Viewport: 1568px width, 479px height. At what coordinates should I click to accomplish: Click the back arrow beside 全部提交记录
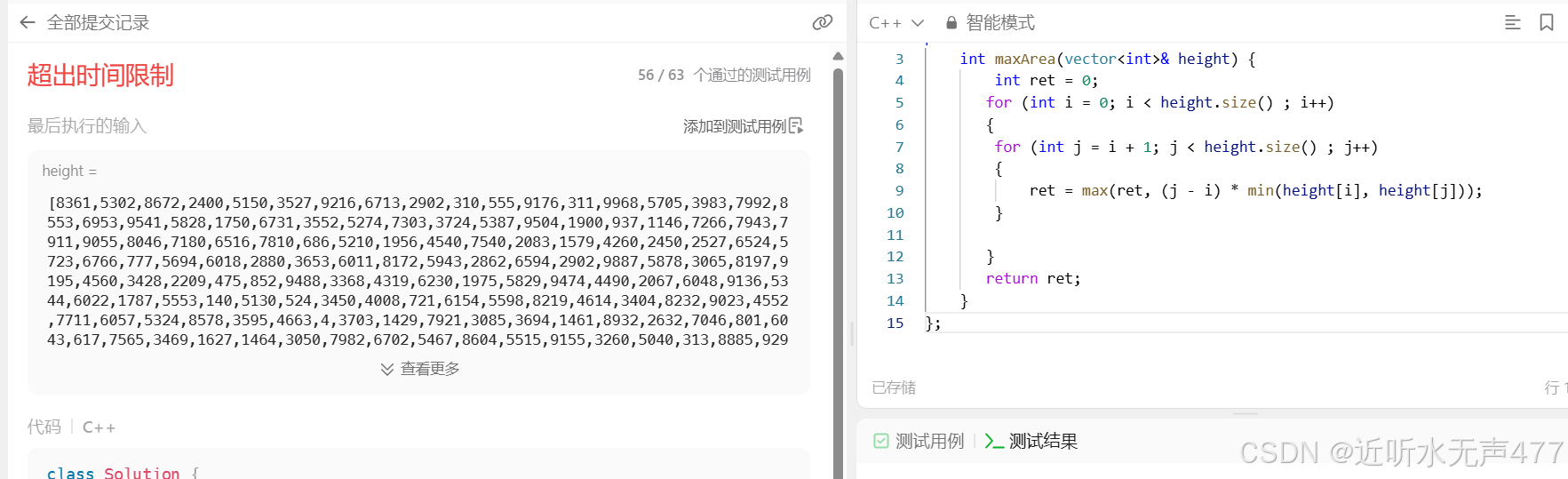coord(28,22)
